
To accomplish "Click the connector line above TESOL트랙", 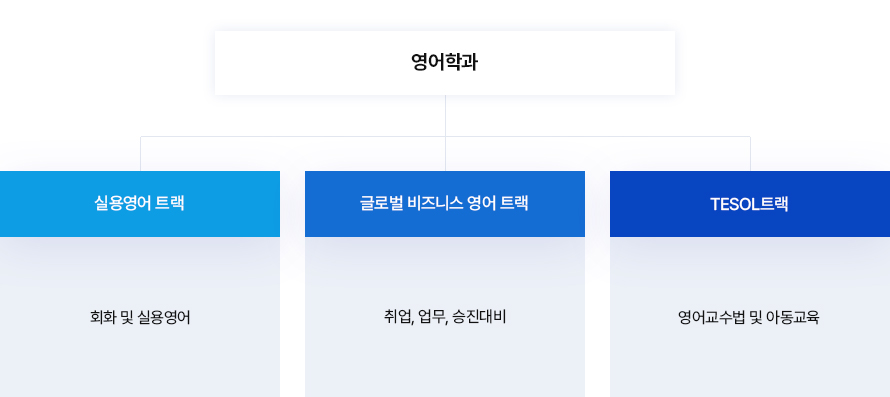I will click(x=750, y=154).
